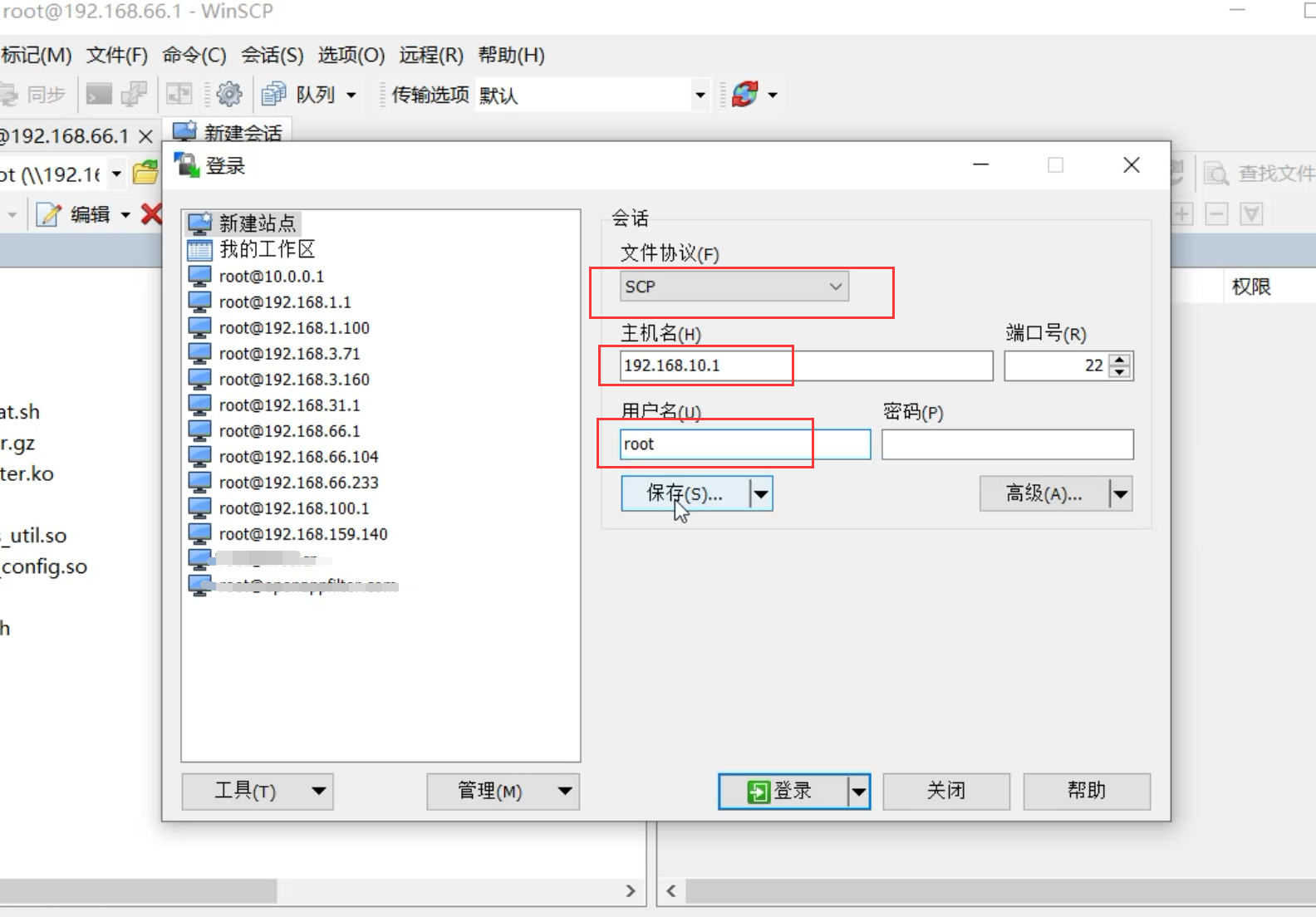Open the advanced button dropdown arrow
This screenshot has height=917, width=1316.
point(1121,493)
